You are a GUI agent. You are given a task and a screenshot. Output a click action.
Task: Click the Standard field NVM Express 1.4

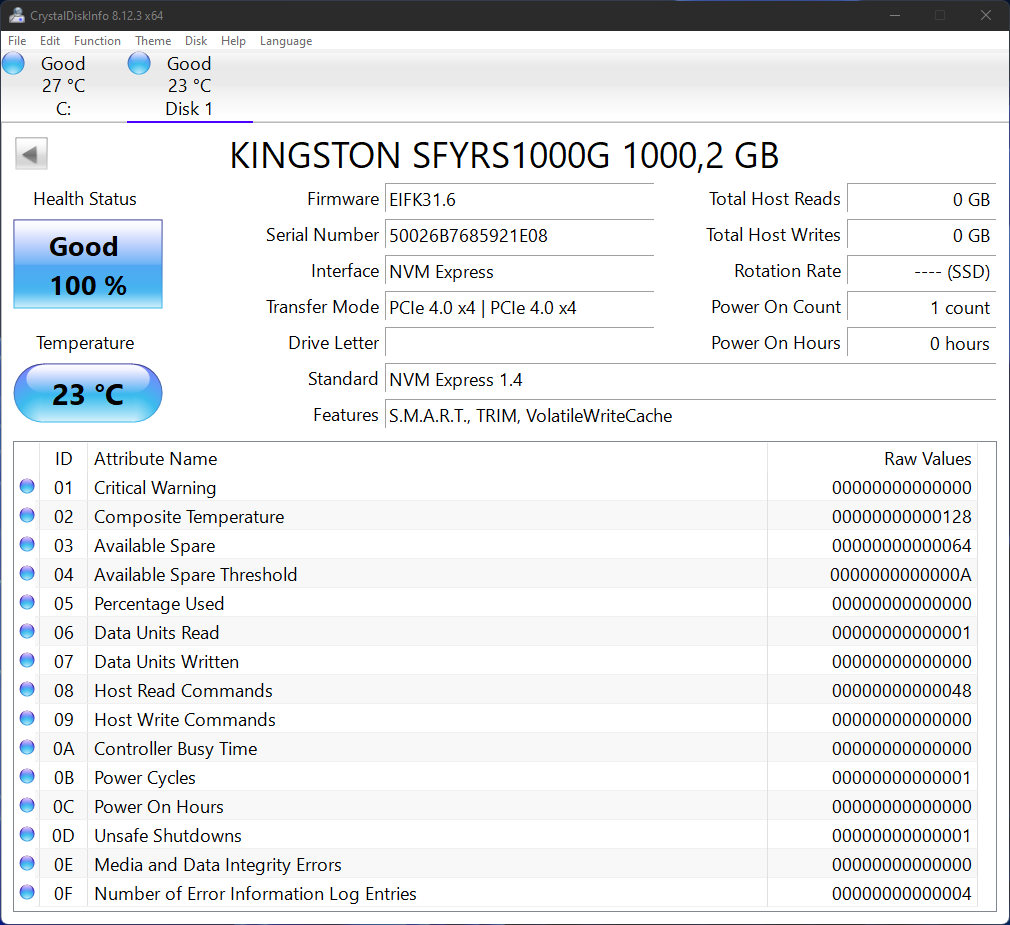(x=691, y=379)
